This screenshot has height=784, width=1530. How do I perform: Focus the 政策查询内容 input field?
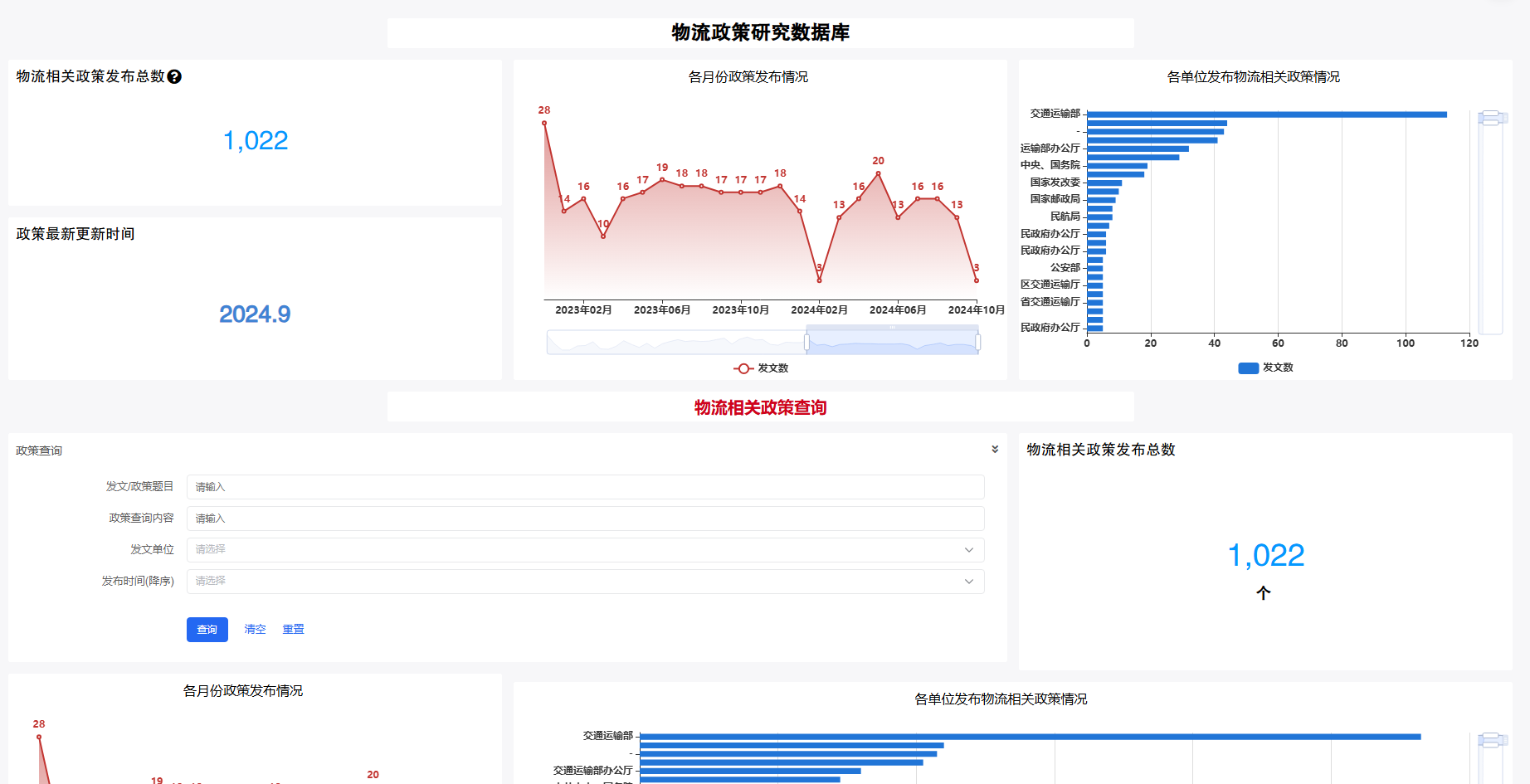point(585,519)
